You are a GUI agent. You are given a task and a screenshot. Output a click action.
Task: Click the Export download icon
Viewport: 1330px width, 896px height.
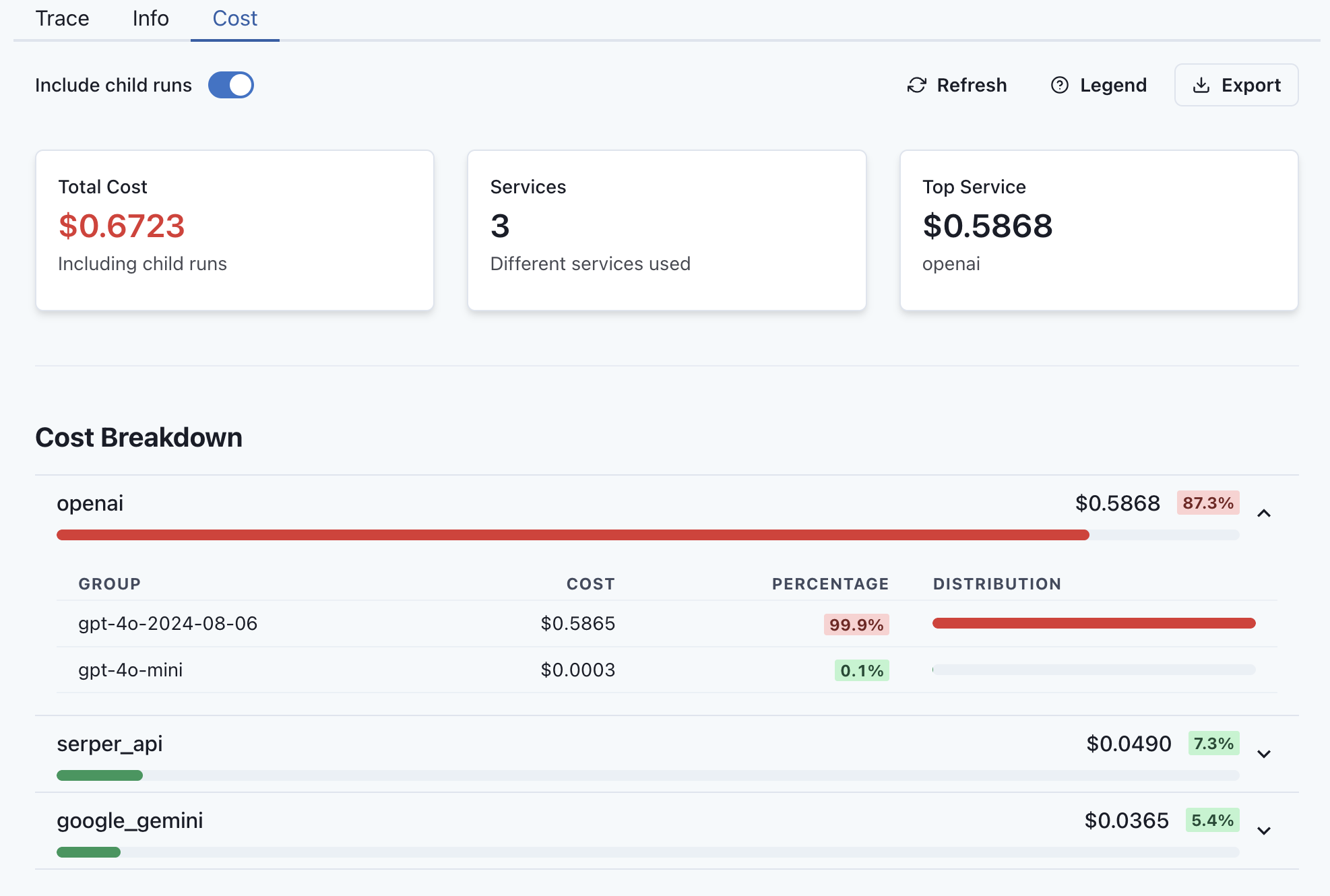1201,85
